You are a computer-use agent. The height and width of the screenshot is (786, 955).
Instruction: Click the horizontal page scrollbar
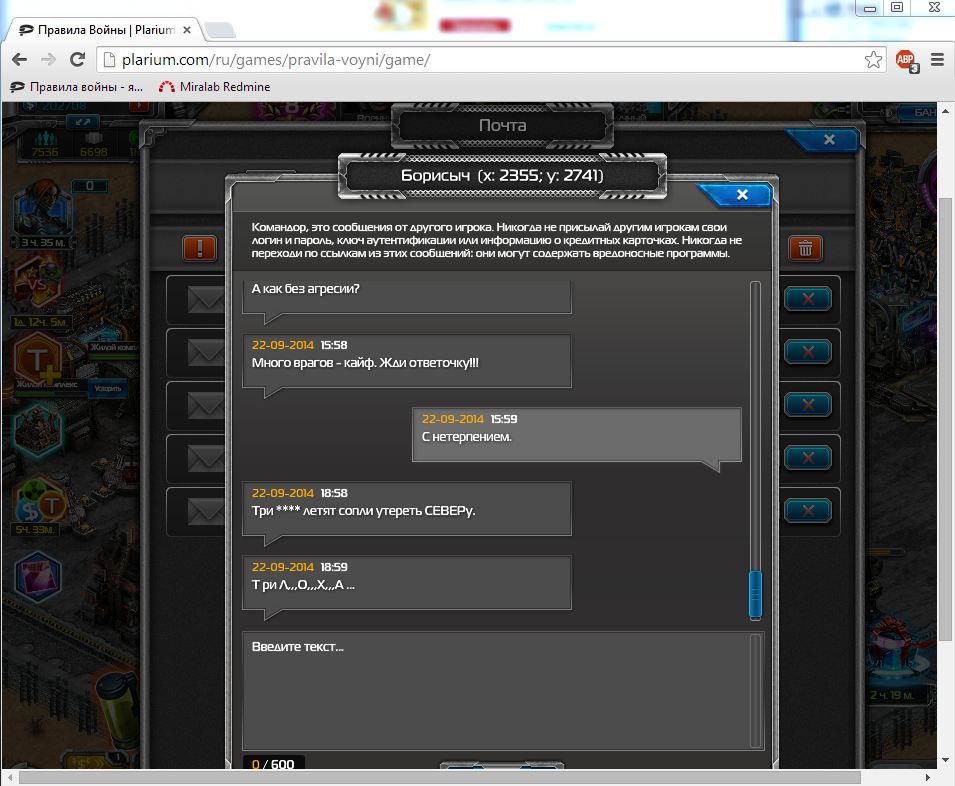[440, 777]
